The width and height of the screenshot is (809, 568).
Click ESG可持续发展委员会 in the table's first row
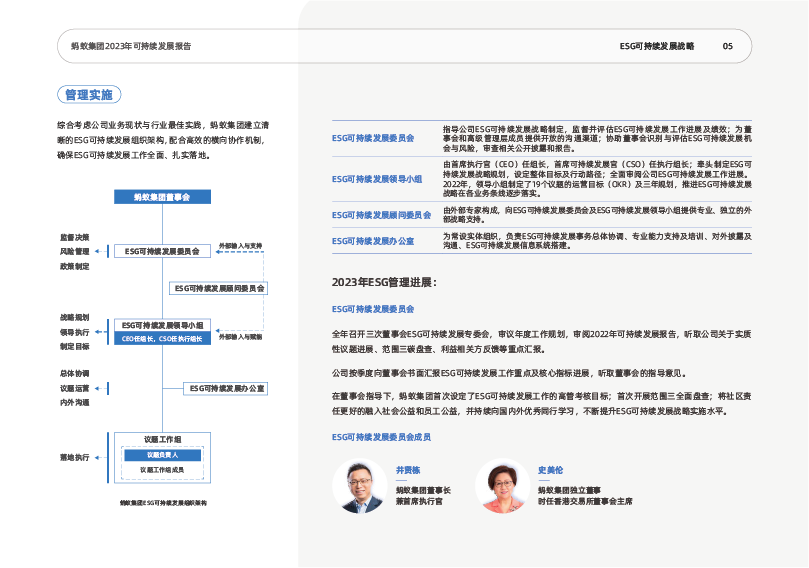(x=373, y=138)
